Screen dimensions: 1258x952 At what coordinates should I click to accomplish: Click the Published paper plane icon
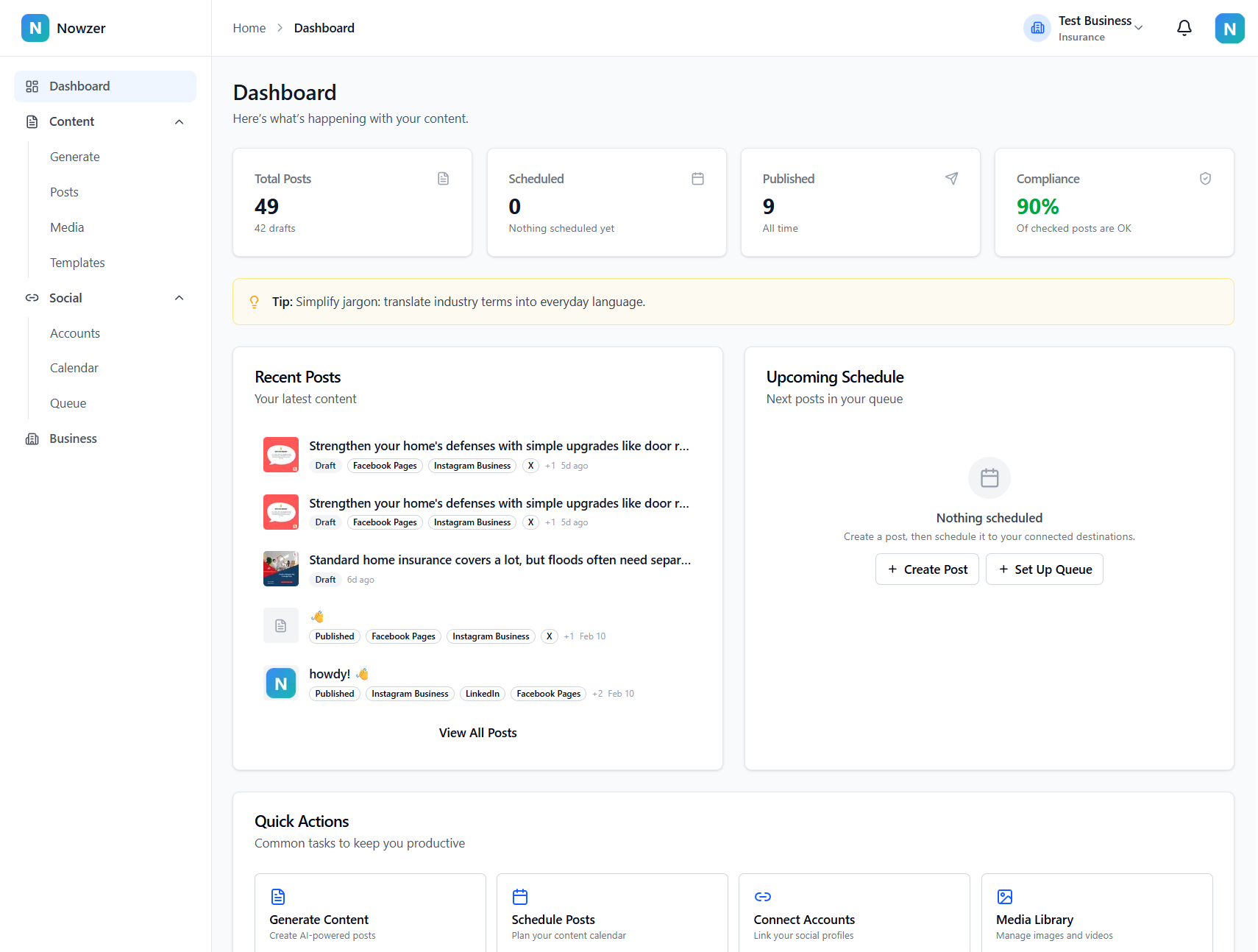point(951,179)
